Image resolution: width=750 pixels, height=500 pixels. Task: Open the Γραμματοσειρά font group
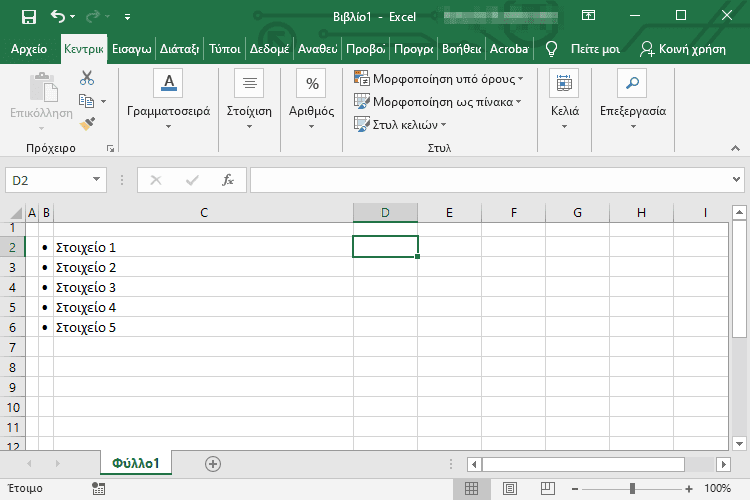point(168,100)
